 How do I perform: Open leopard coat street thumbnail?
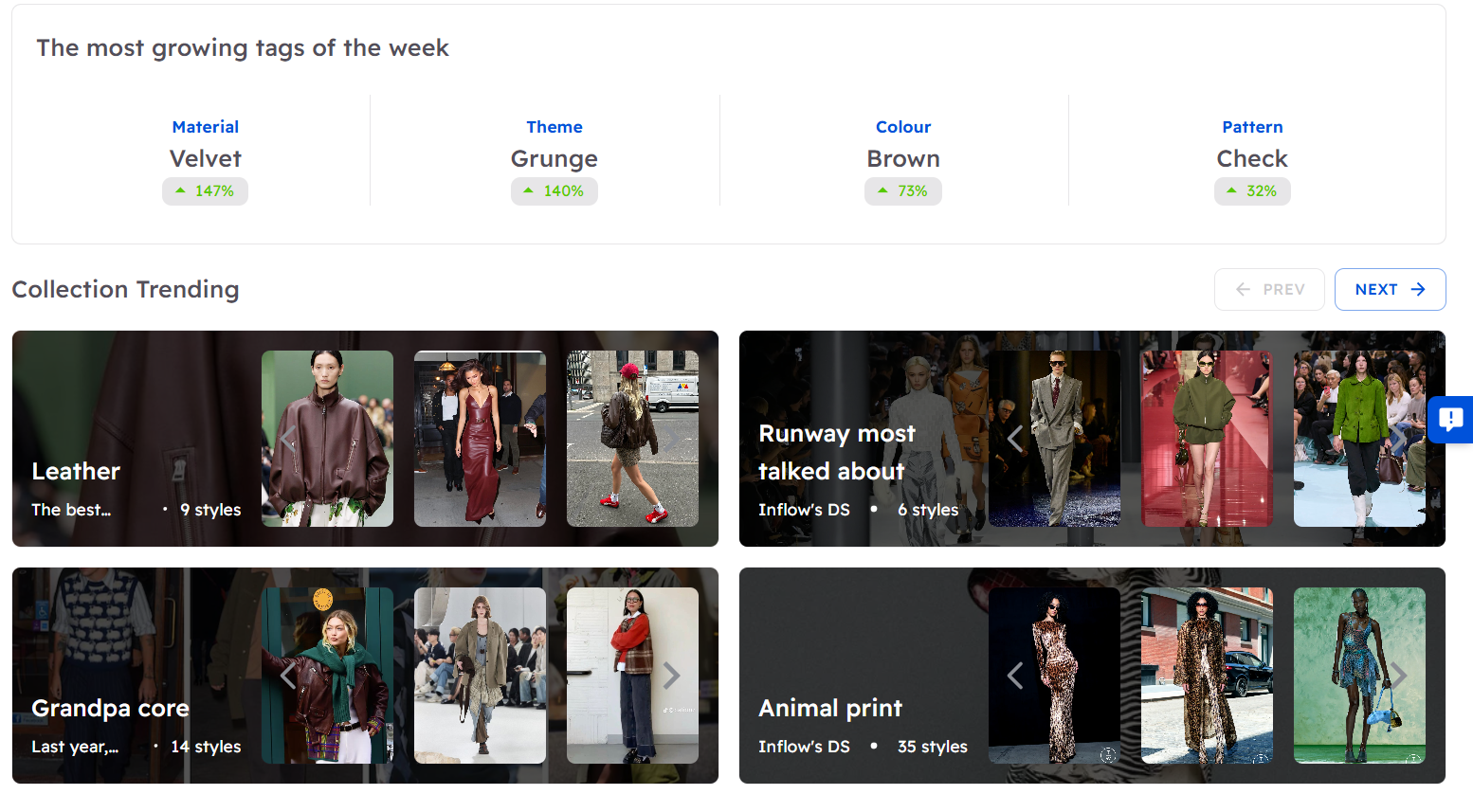click(x=1207, y=676)
